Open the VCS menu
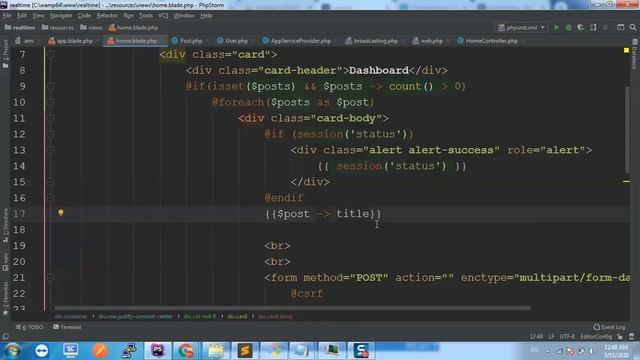Image resolution: width=640 pixels, height=360 pixels. (x=163, y=16)
